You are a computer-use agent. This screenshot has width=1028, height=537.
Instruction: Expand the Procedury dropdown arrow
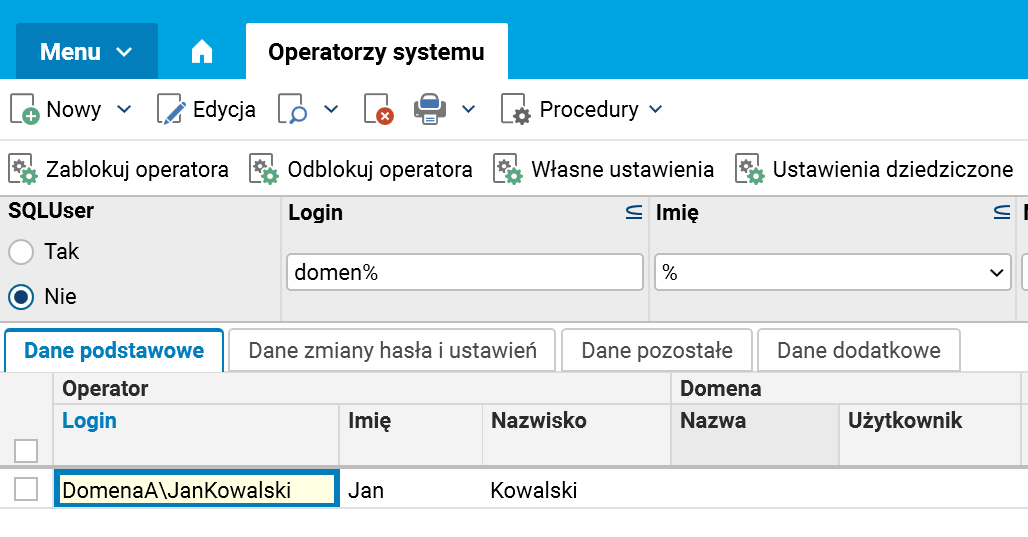pyautogui.click(x=655, y=110)
